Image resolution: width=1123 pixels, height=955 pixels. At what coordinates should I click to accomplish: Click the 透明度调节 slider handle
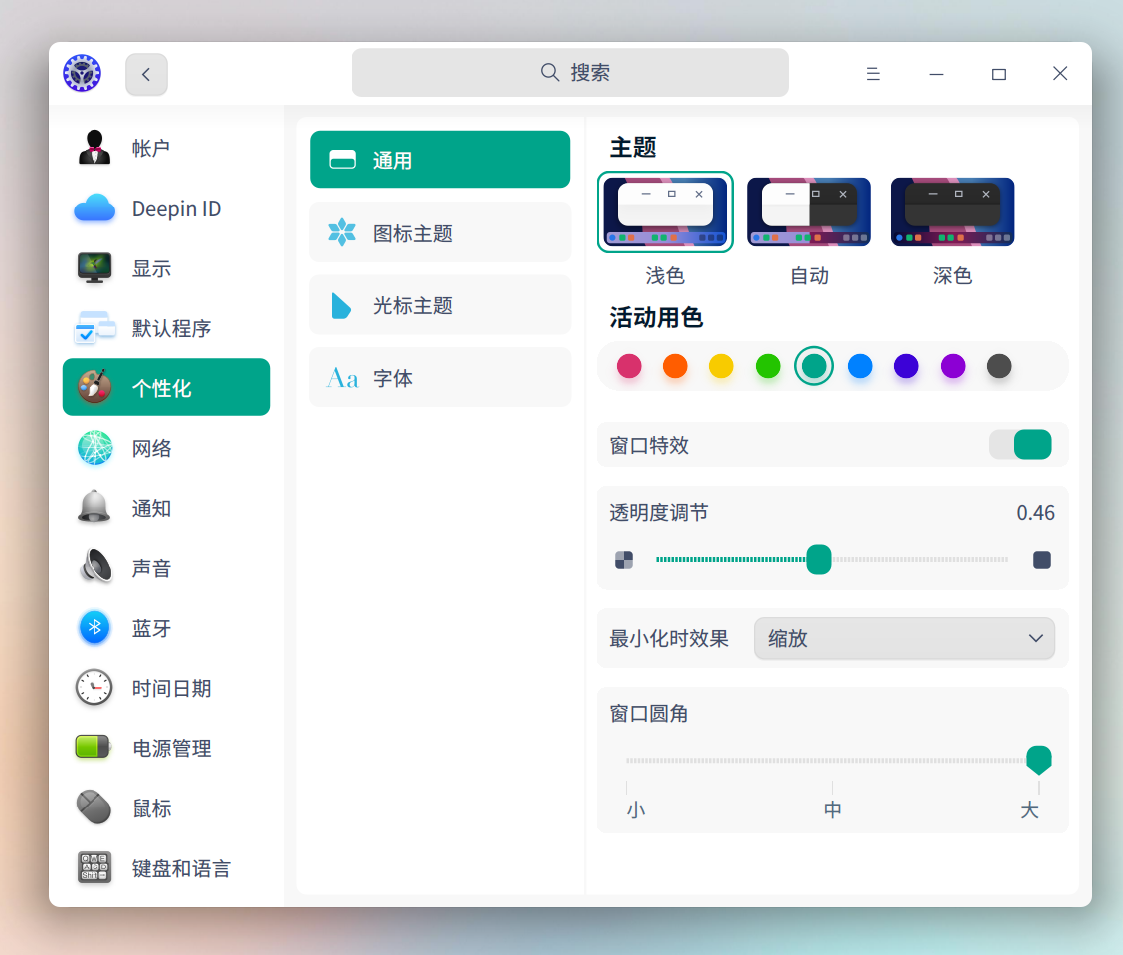[x=819, y=560]
